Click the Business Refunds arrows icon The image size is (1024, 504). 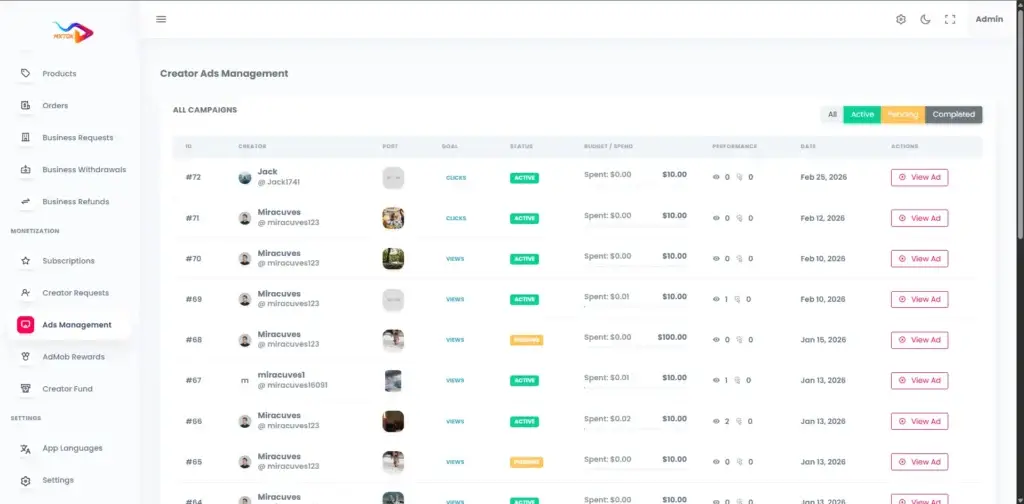(25, 201)
